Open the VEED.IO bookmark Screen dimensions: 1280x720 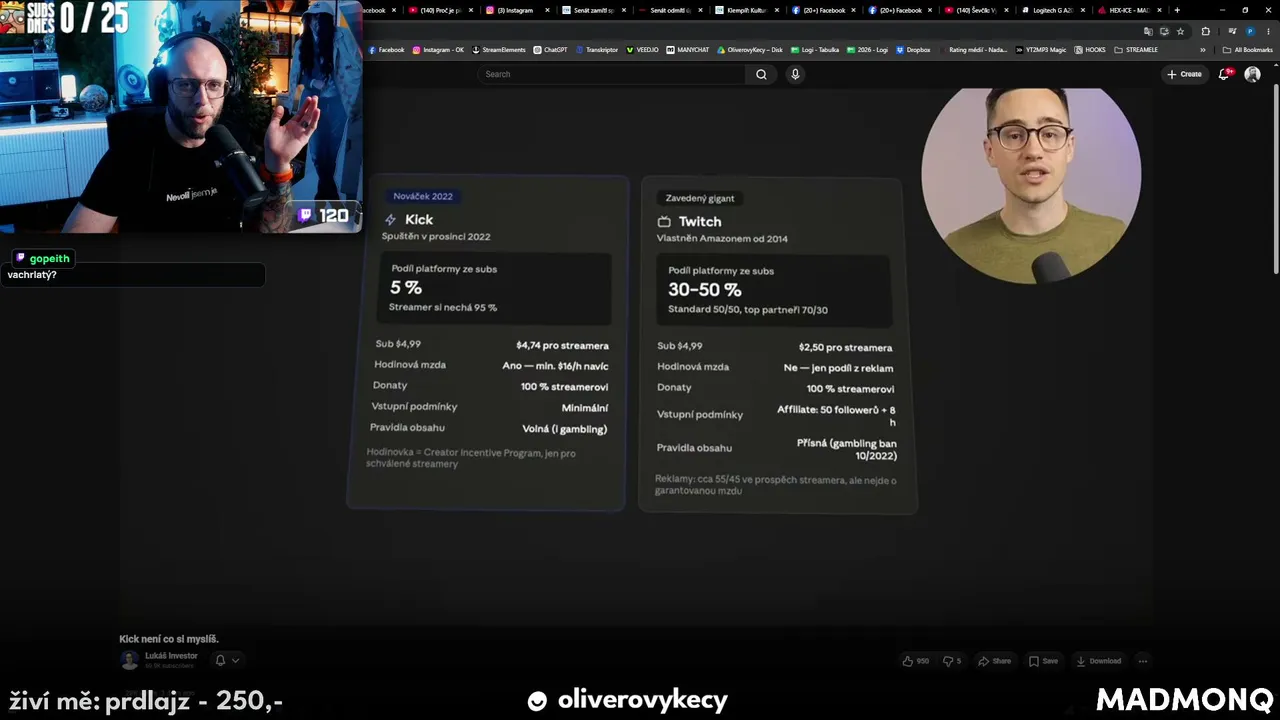point(642,49)
